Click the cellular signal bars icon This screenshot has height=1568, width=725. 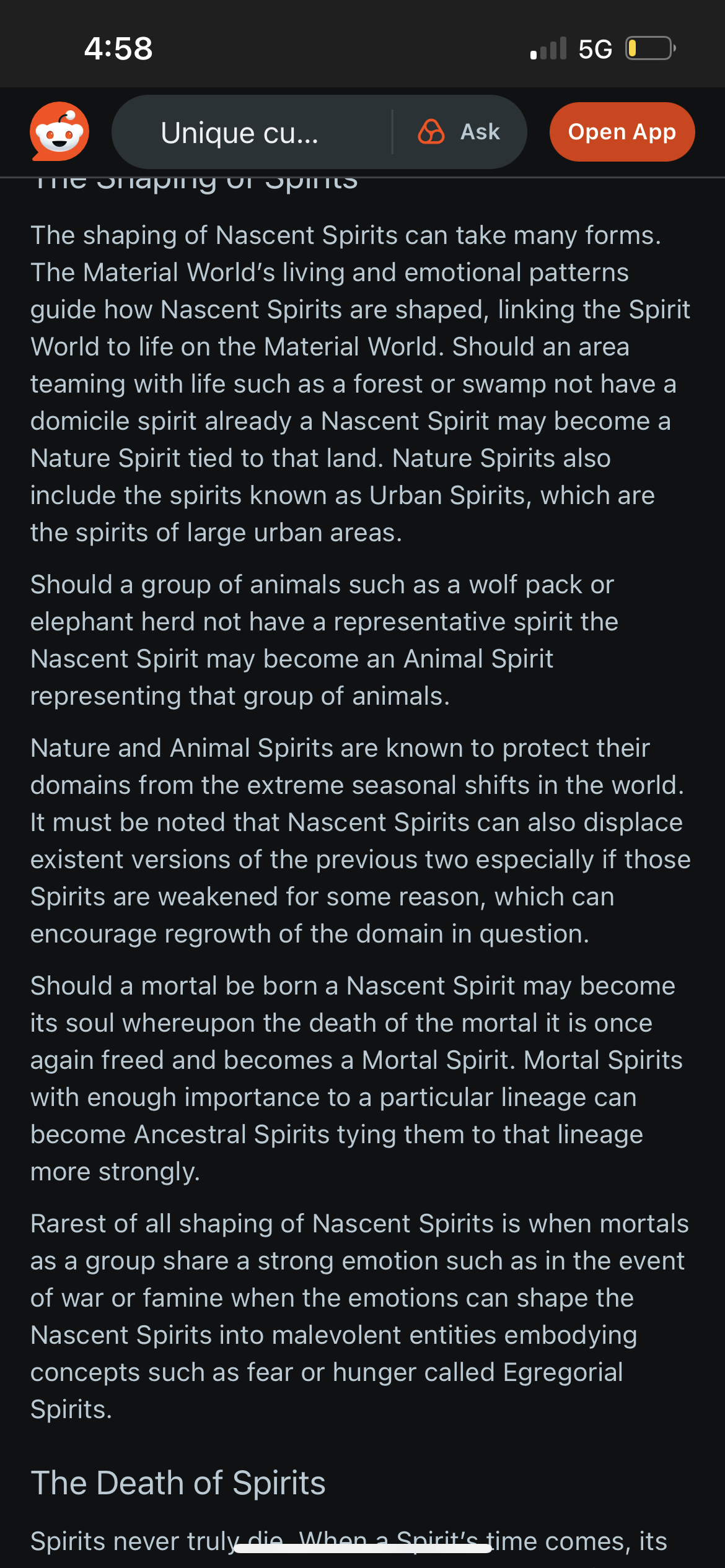coord(548,49)
